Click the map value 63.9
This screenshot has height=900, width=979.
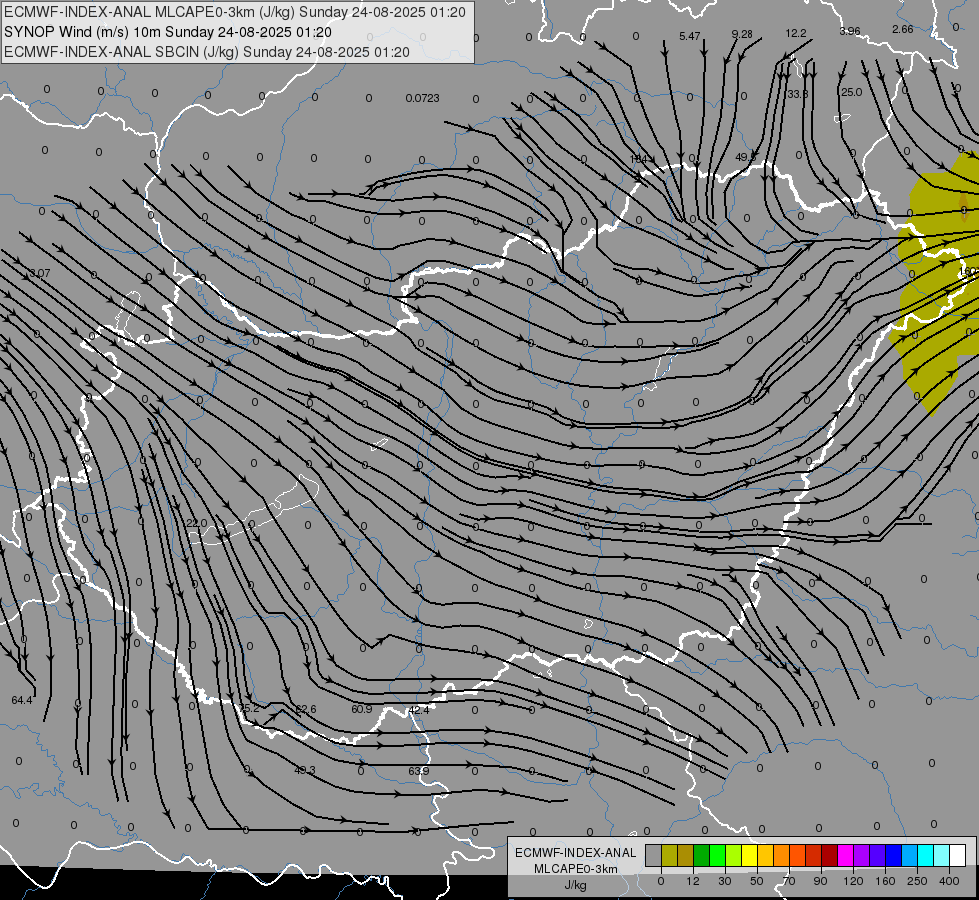[x=418, y=771]
